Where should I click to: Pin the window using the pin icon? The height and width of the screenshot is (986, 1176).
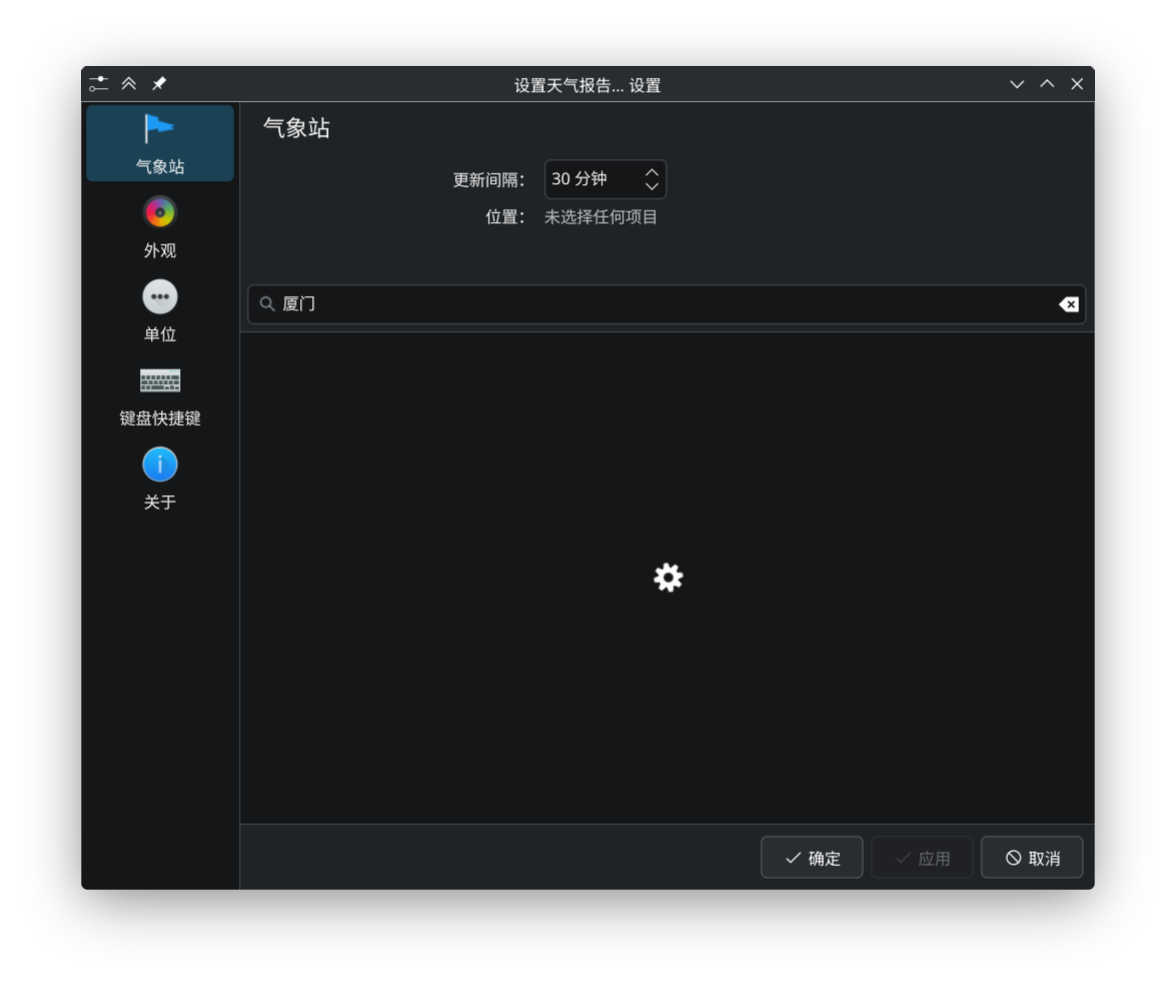[x=159, y=84]
